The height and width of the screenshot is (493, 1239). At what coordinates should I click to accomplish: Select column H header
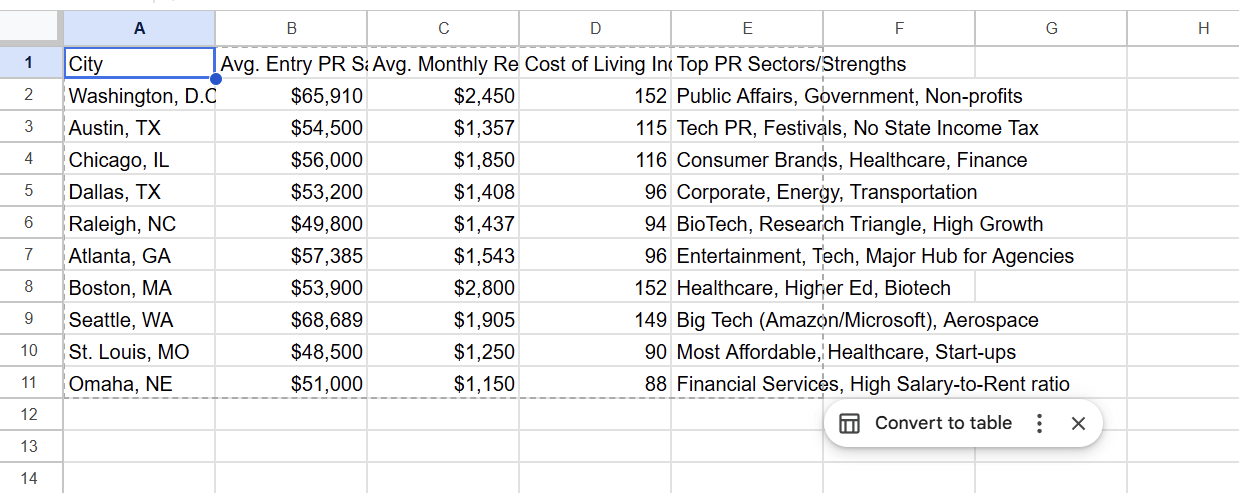pos(1203,29)
